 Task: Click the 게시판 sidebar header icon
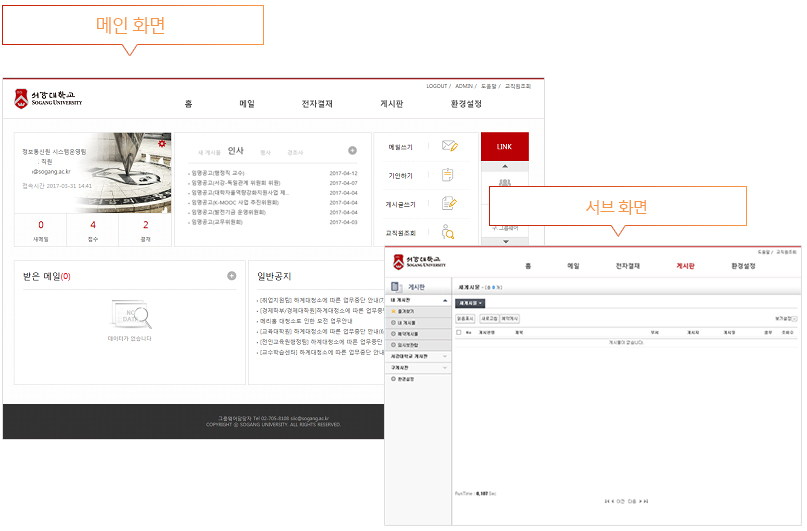(x=396, y=287)
